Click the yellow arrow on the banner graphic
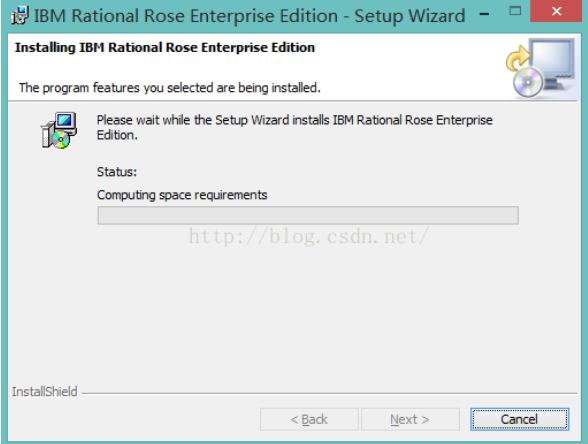The width and height of the screenshot is (588, 444). [x=518, y=58]
